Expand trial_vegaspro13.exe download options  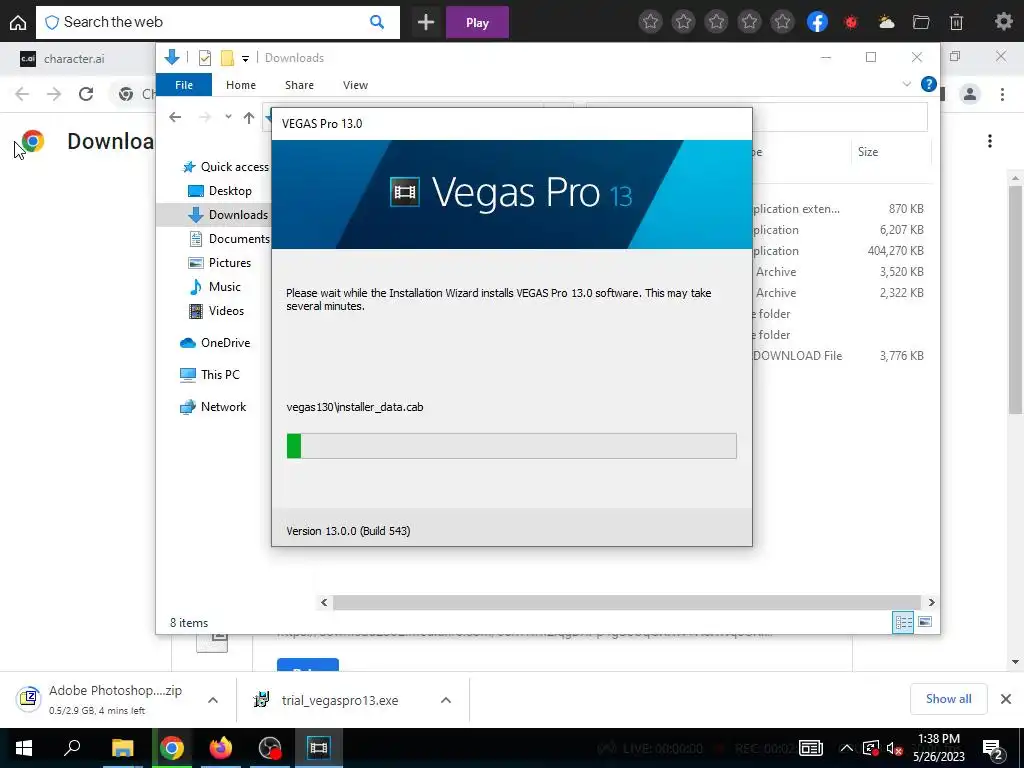coord(446,700)
